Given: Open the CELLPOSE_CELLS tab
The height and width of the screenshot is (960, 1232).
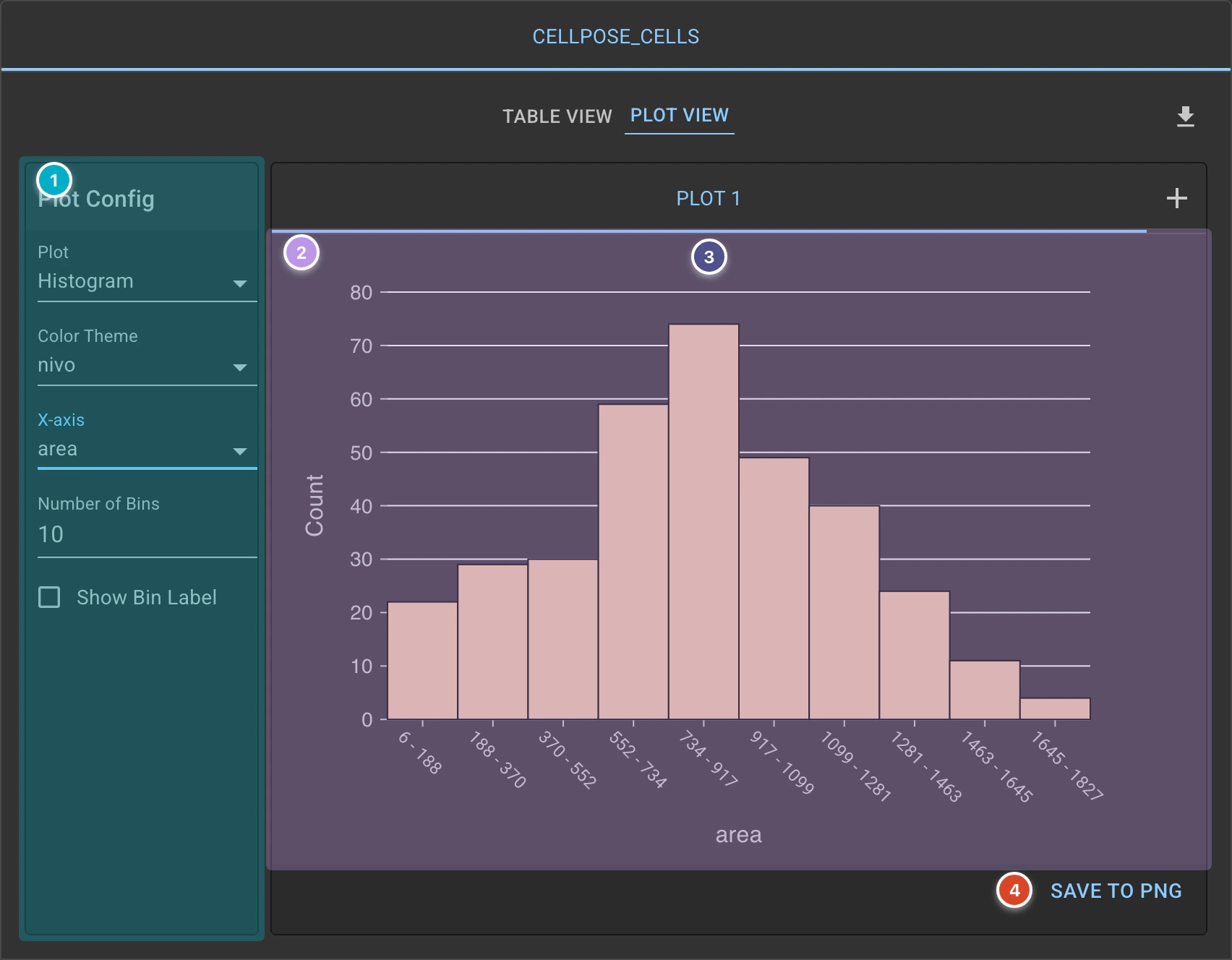Looking at the screenshot, I should 616,37.
